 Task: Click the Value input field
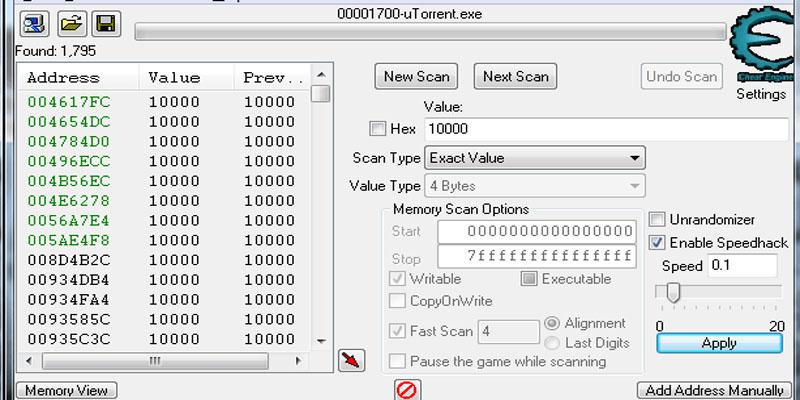pyautogui.click(x=607, y=129)
